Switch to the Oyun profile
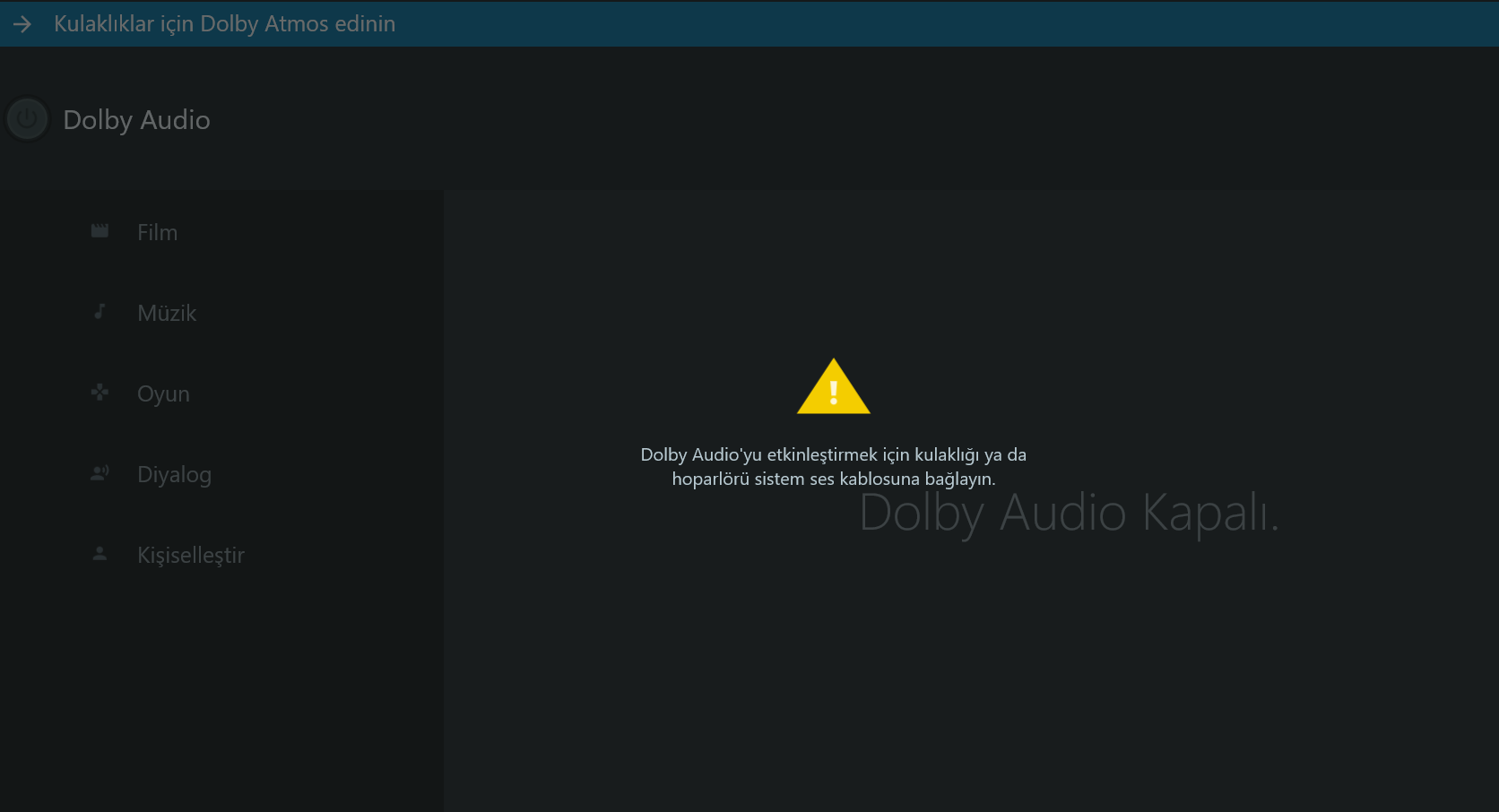This screenshot has width=1499, height=812. tap(163, 394)
